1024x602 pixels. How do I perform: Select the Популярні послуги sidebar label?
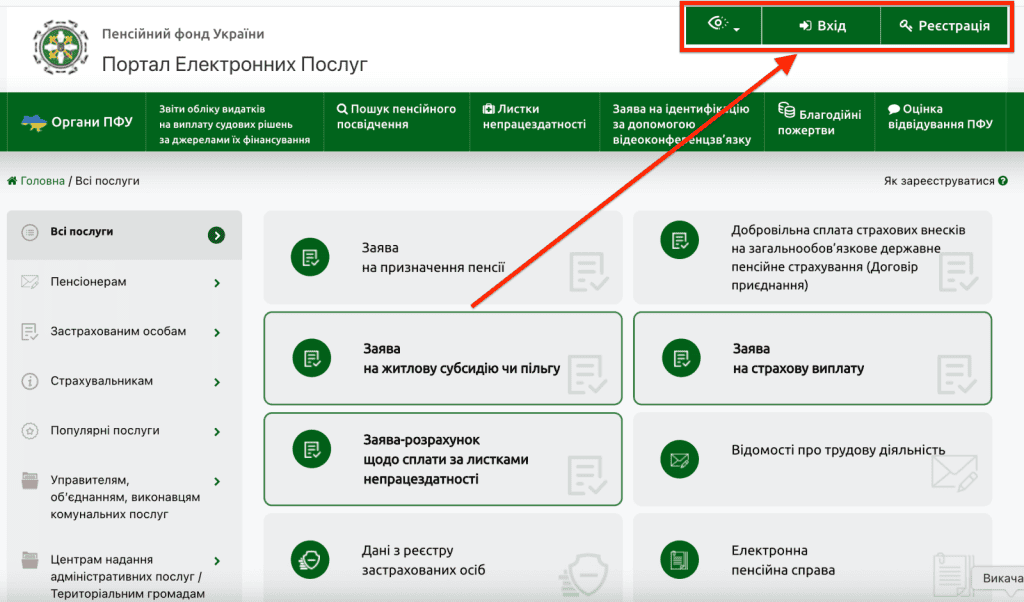(x=104, y=431)
